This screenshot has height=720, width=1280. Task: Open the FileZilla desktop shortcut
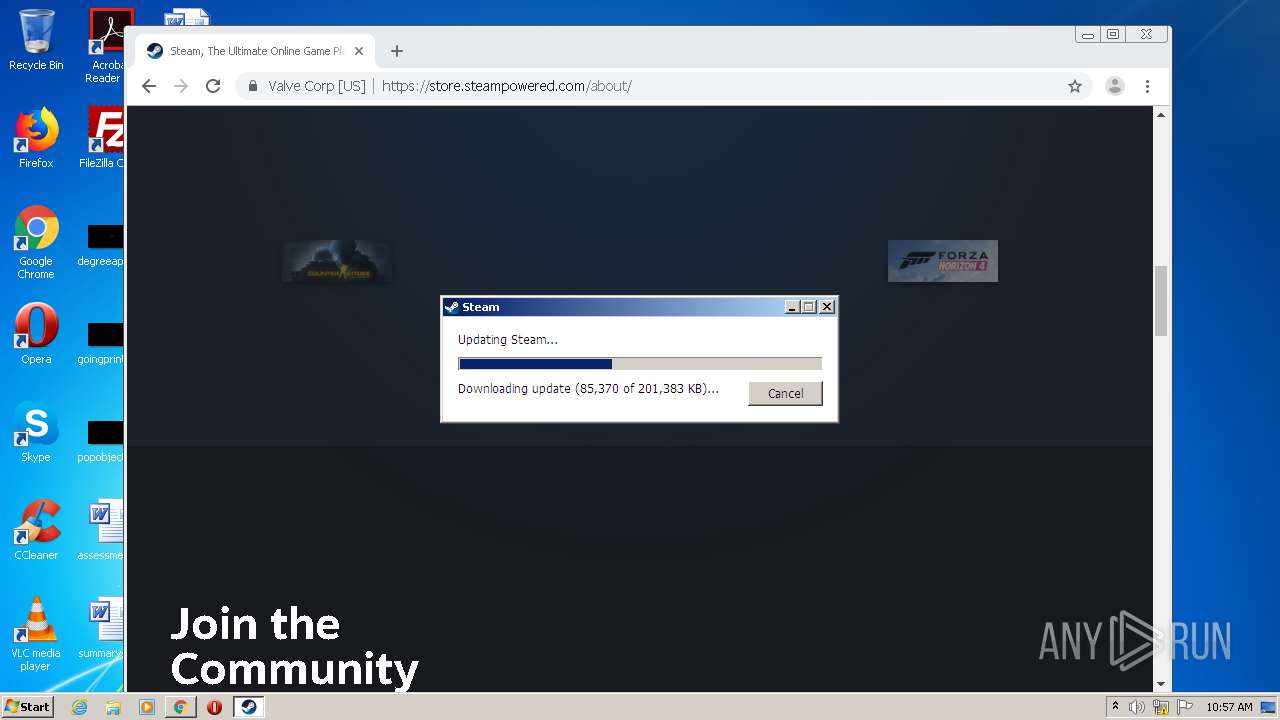(102, 138)
